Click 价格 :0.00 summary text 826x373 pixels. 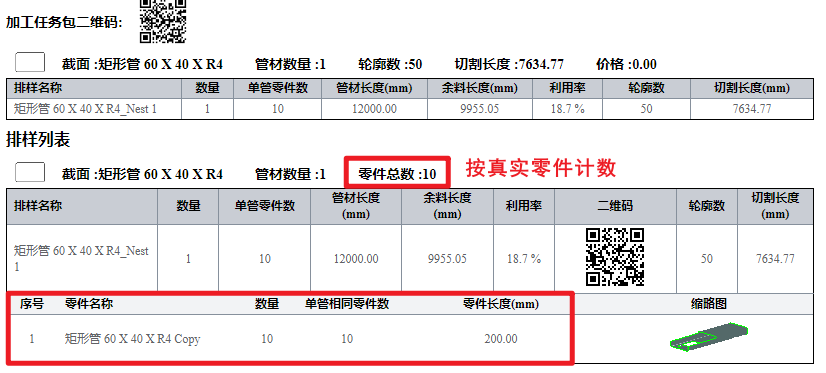pyautogui.click(x=626, y=64)
